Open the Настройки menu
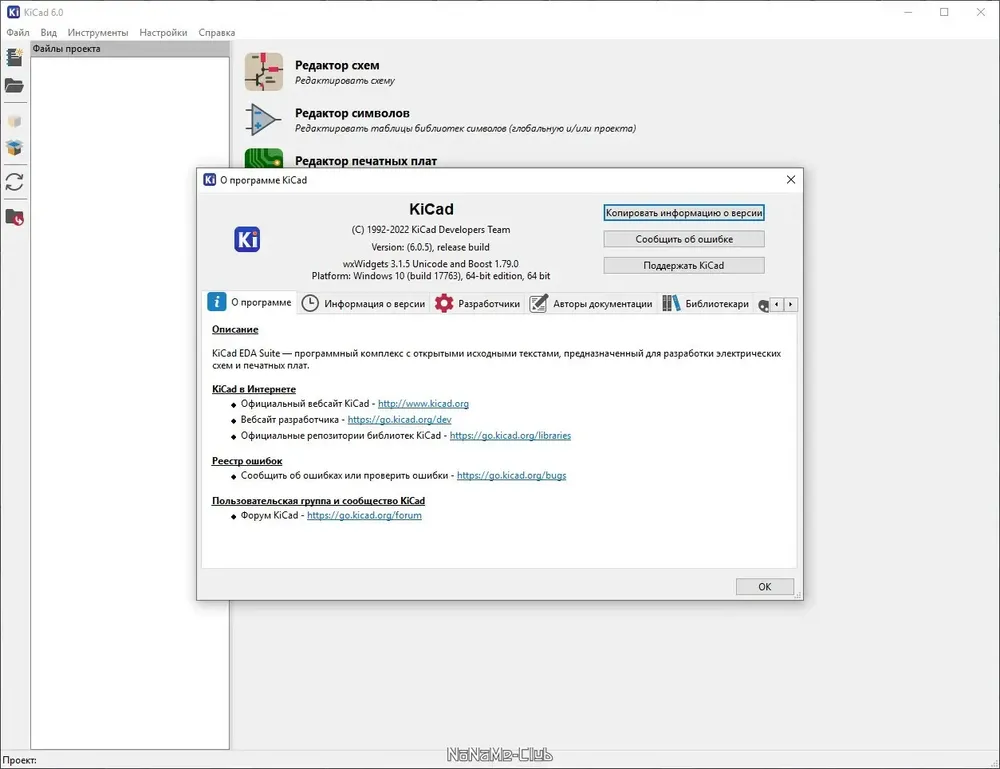This screenshot has height=769, width=1000. pyautogui.click(x=163, y=33)
